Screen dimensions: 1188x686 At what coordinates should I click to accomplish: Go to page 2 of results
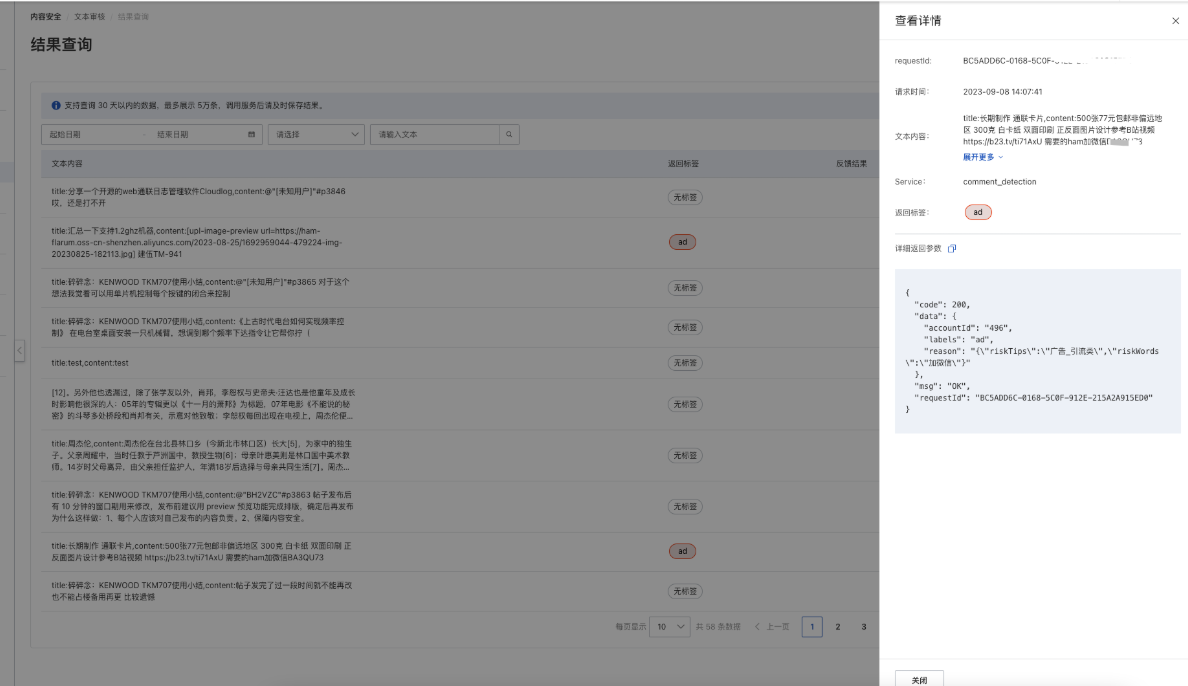click(x=837, y=627)
